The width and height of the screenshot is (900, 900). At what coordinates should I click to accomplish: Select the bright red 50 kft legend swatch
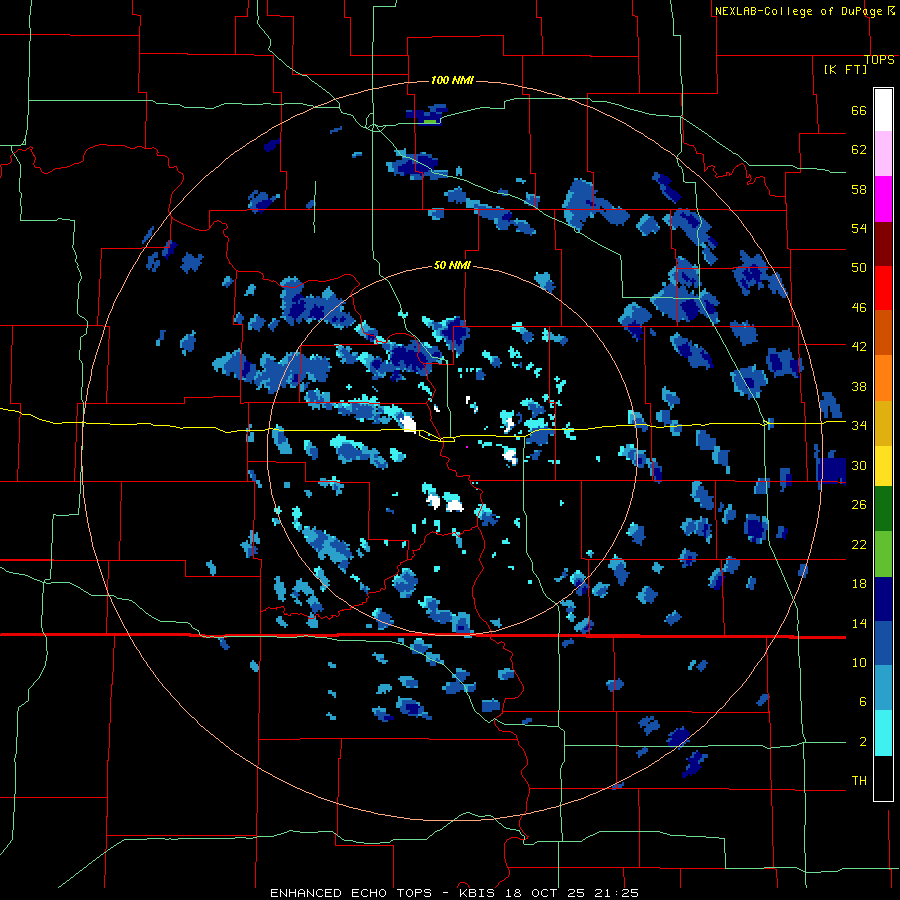pos(883,288)
